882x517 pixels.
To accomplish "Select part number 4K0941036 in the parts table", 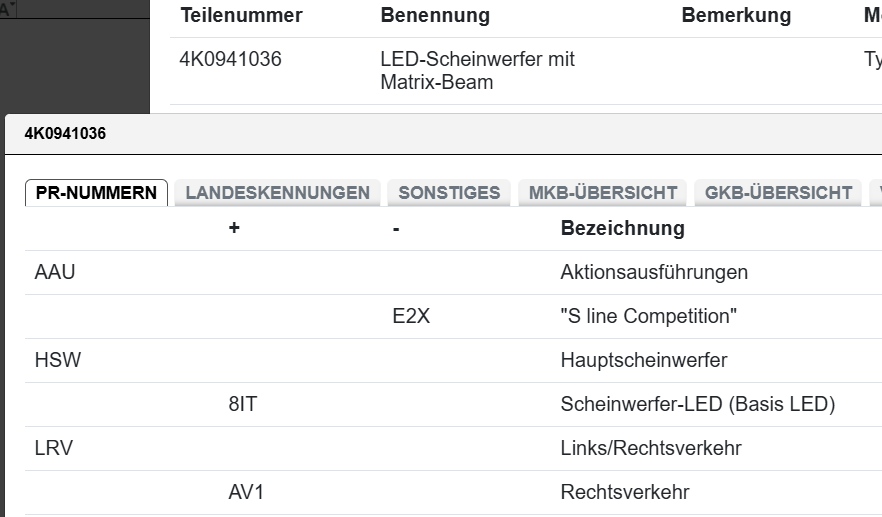I will pyautogui.click(x=231, y=60).
